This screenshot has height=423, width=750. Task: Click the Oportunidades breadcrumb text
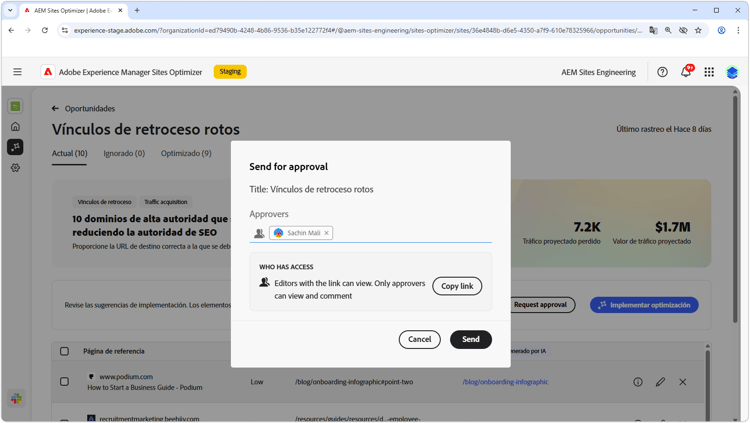(x=90, y=109)
